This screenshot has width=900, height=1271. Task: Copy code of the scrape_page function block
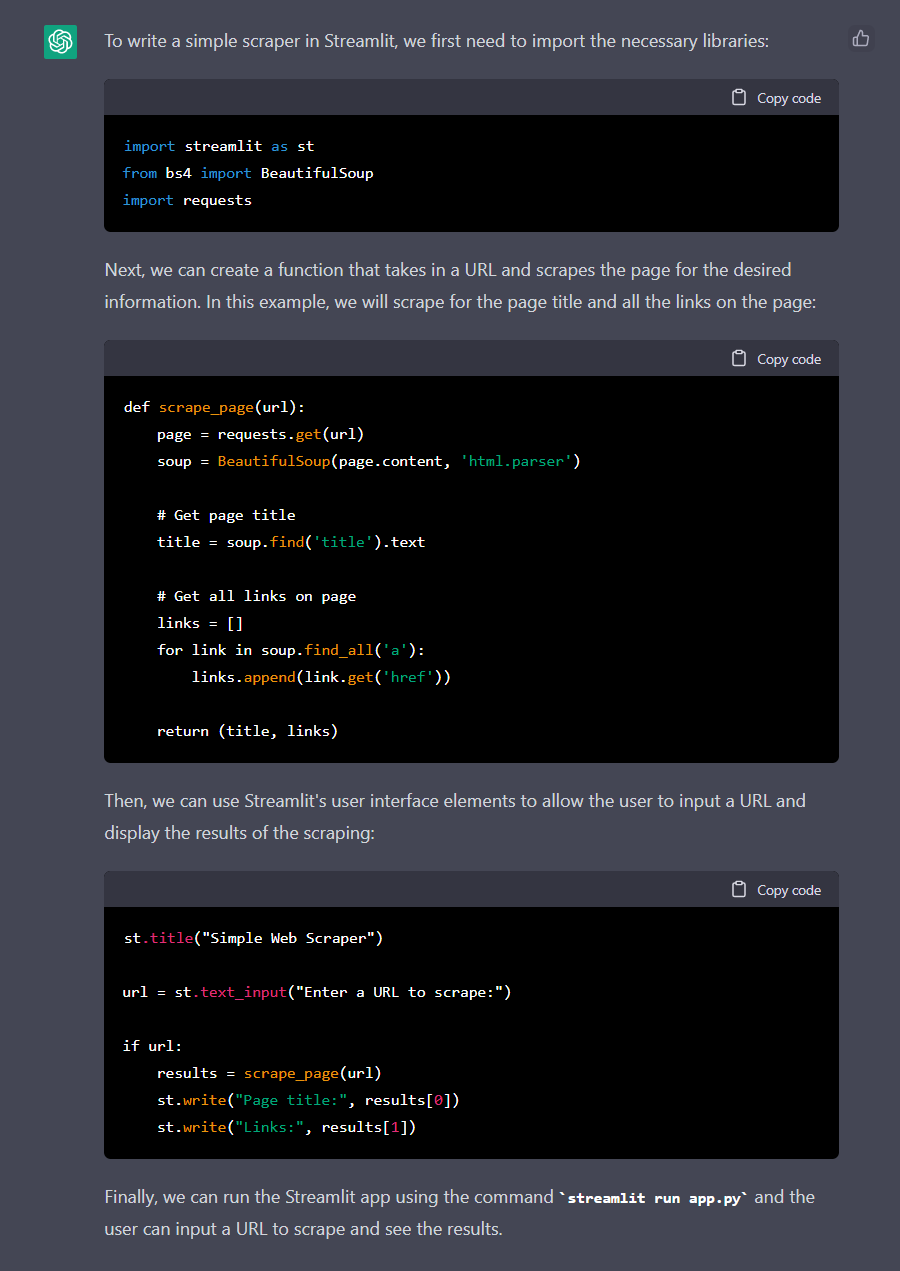click(776, 359)
